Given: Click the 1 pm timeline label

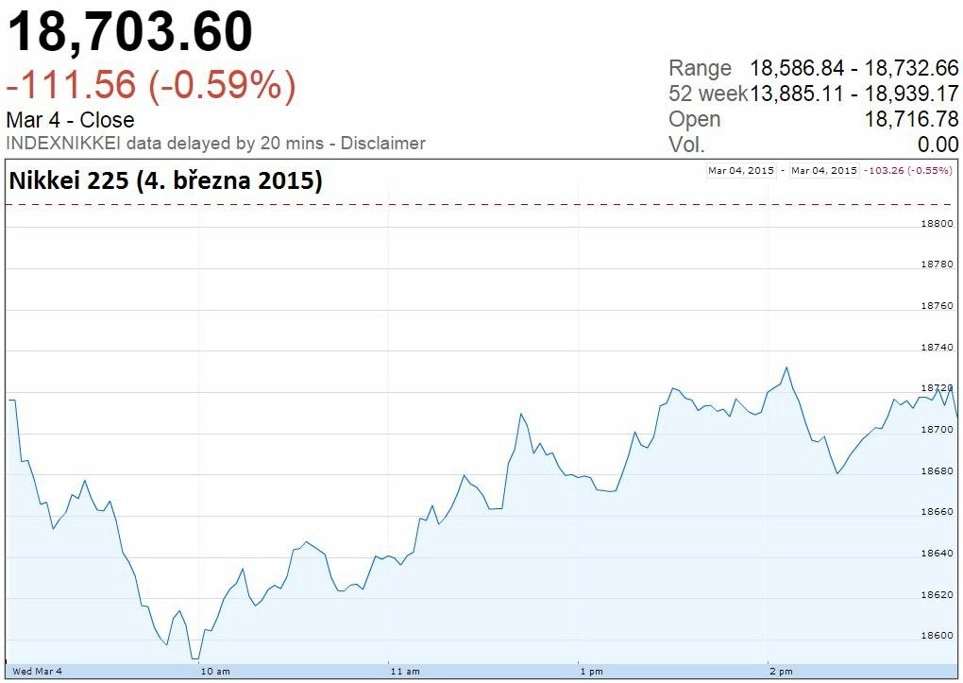Looking at the screenshot, I should pyautogui.click(x=592, y=671).
